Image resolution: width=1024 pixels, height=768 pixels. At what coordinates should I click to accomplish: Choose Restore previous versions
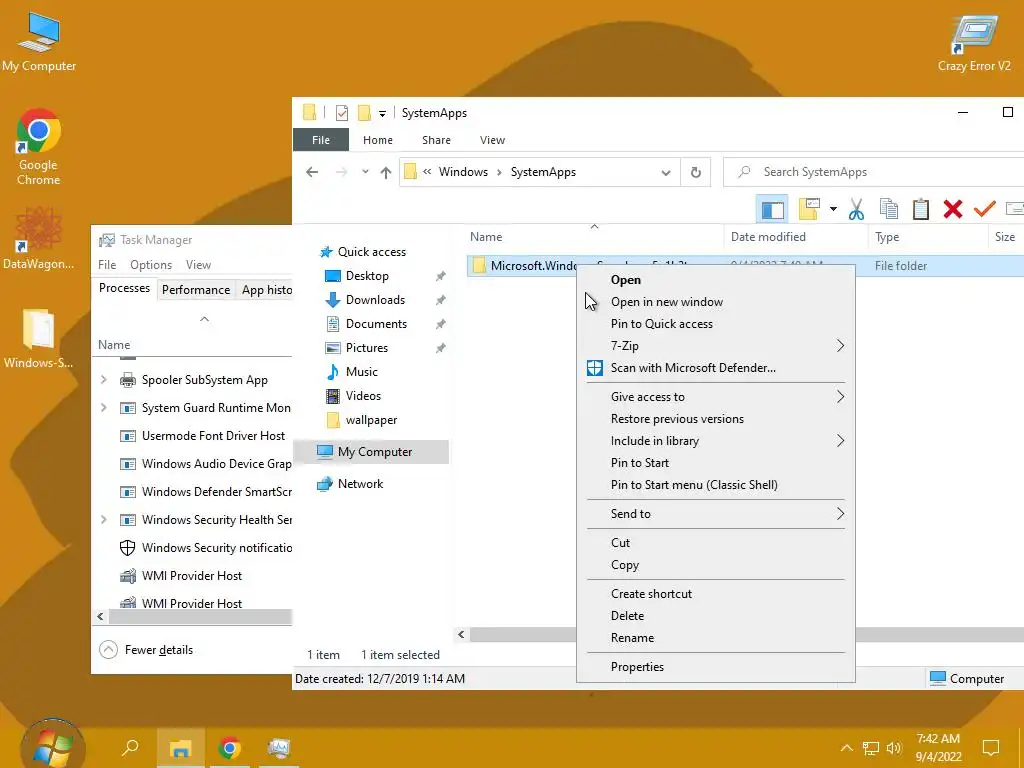point(716,419)
